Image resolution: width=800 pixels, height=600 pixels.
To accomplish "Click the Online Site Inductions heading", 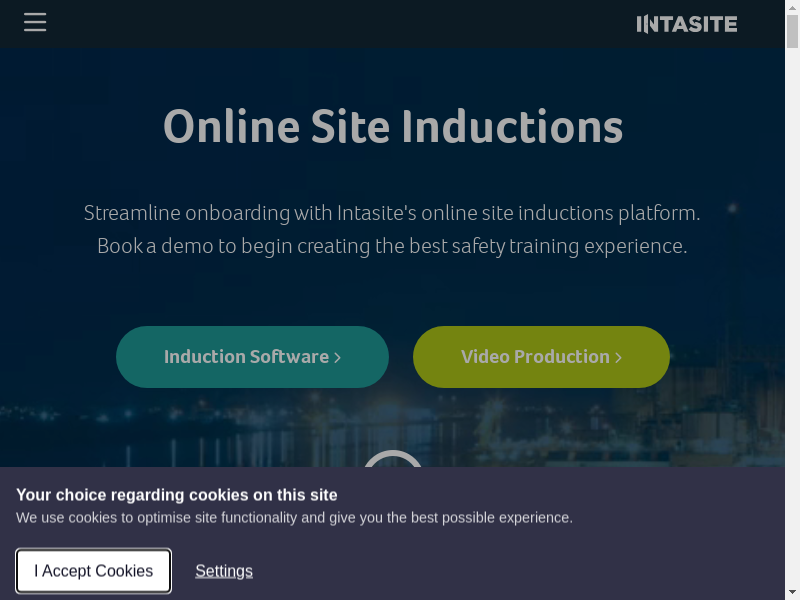I will (x=393, y=127).
